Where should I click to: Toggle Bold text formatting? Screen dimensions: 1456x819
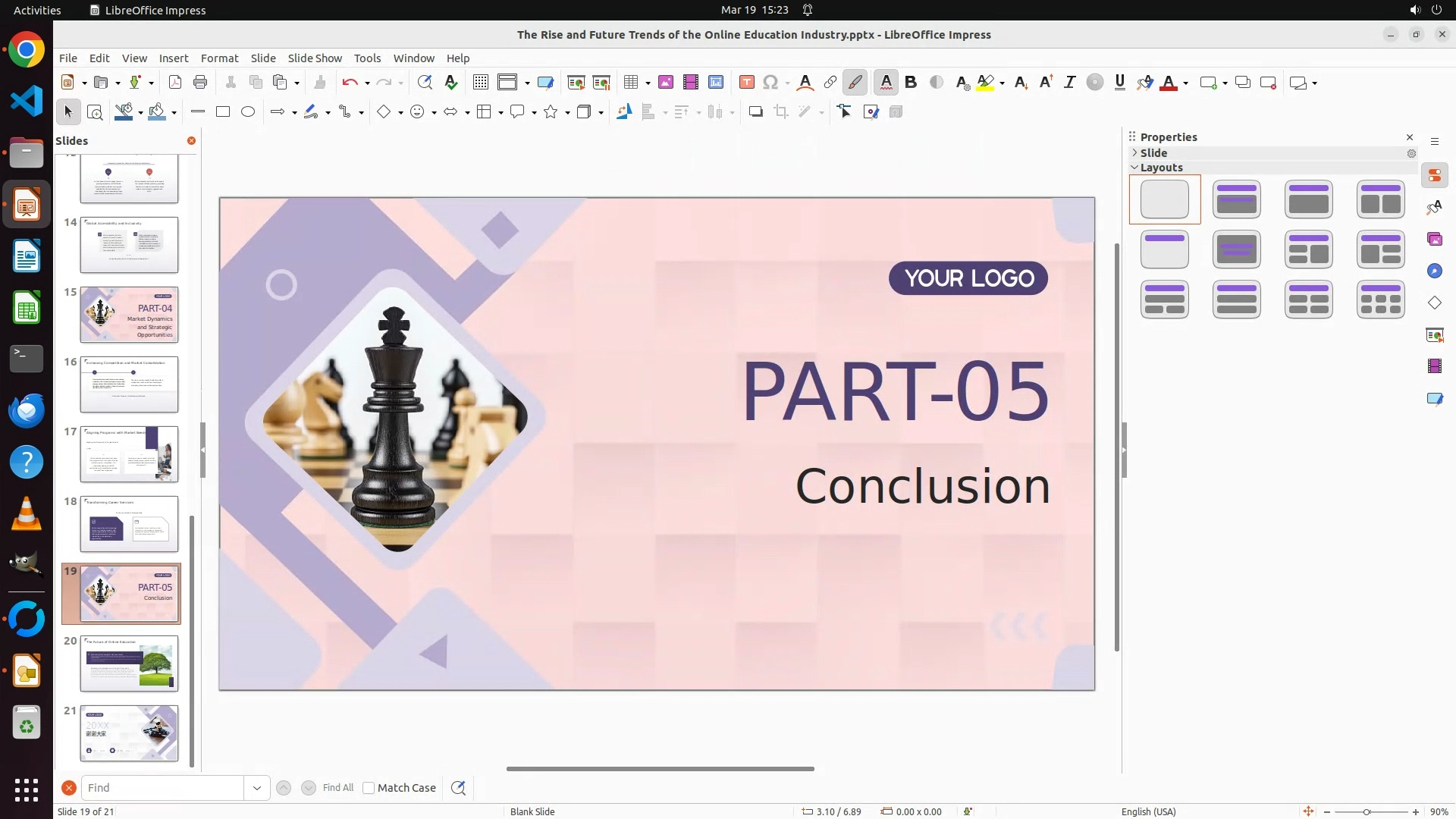pyautogui.click(x=911, y=83)
